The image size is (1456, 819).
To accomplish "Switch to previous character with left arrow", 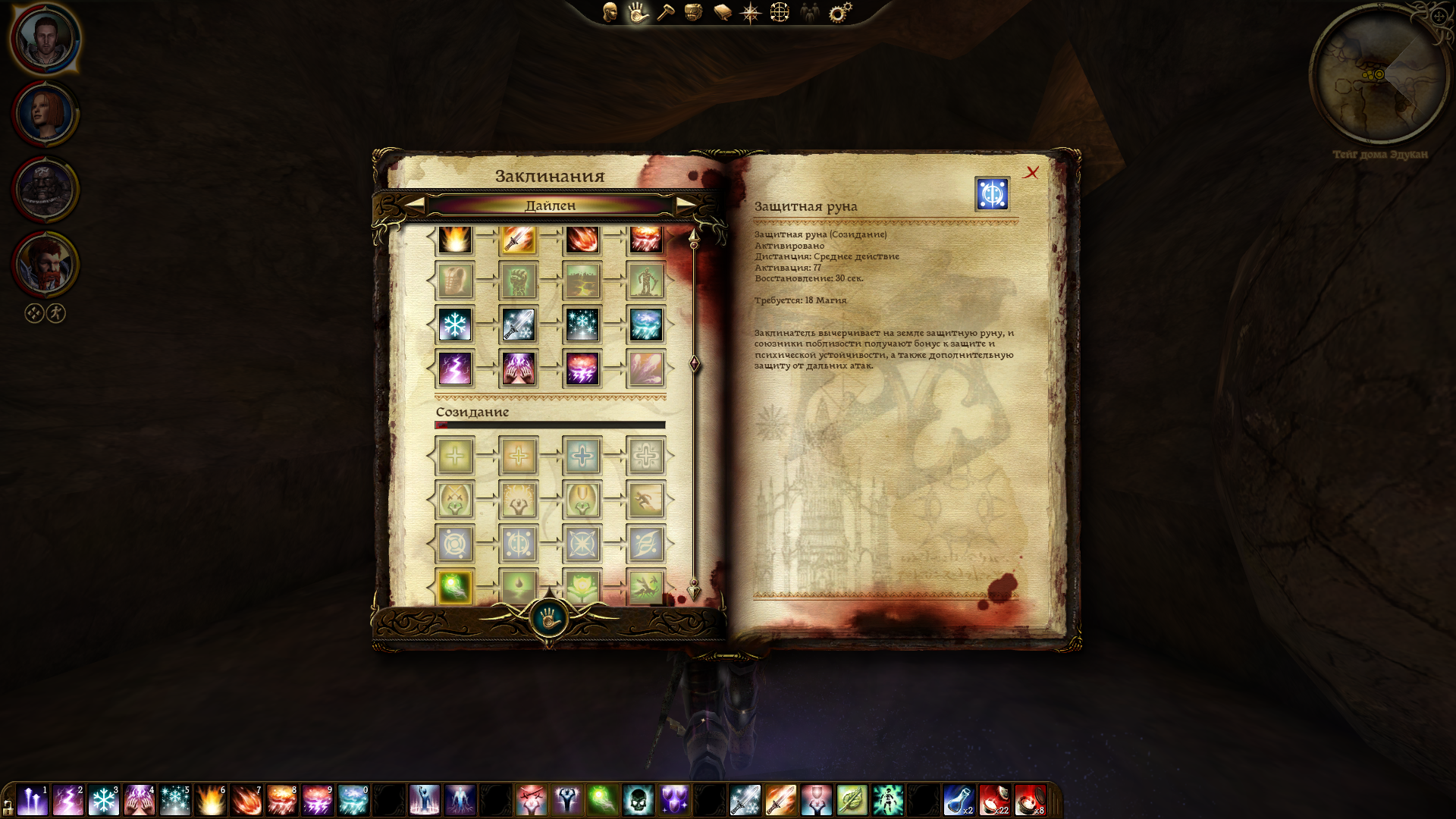I will [414, 205].
